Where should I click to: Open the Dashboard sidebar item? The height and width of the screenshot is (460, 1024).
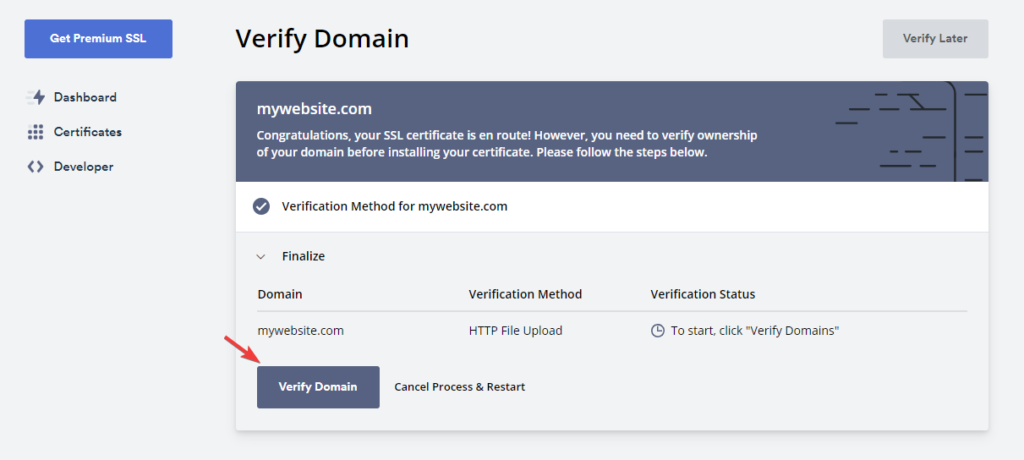point(85,98)
